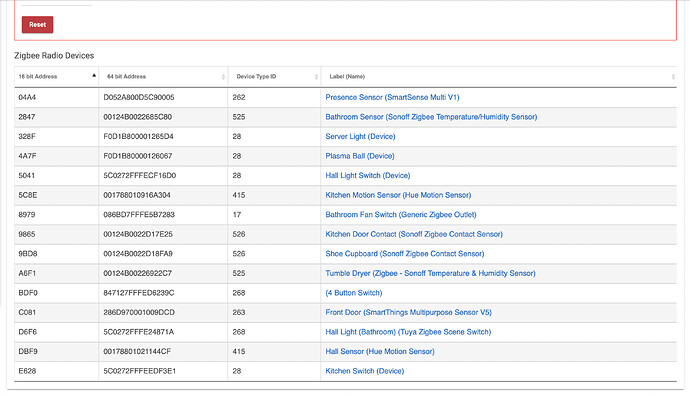
Task: Select 64 bit address 5C0272FFFEEDF3E1
Action: [x=139, y=371]
